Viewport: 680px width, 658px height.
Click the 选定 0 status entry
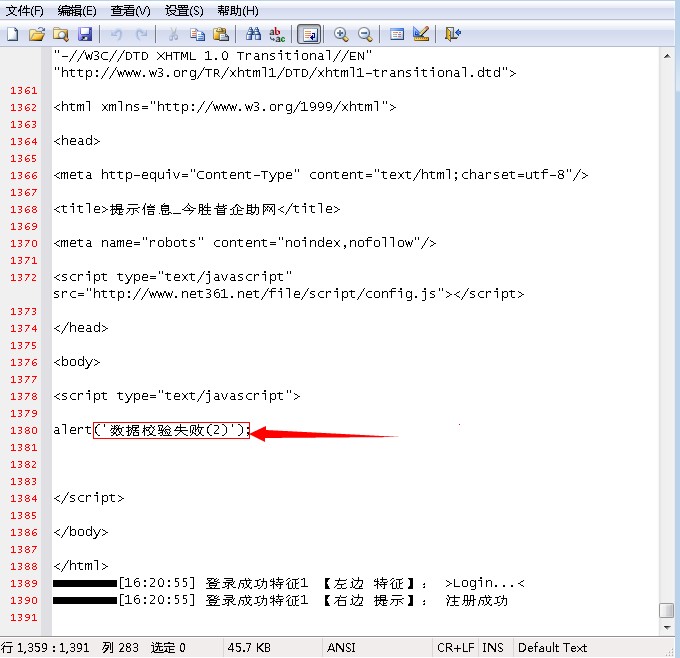tap(168, 648)
